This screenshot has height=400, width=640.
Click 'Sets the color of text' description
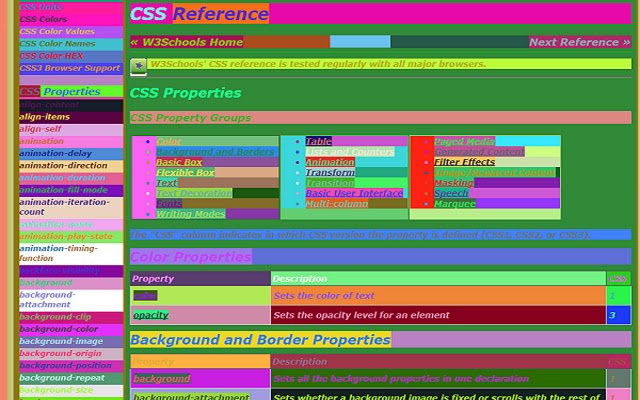pyautogui.click(x=324, y=296)
